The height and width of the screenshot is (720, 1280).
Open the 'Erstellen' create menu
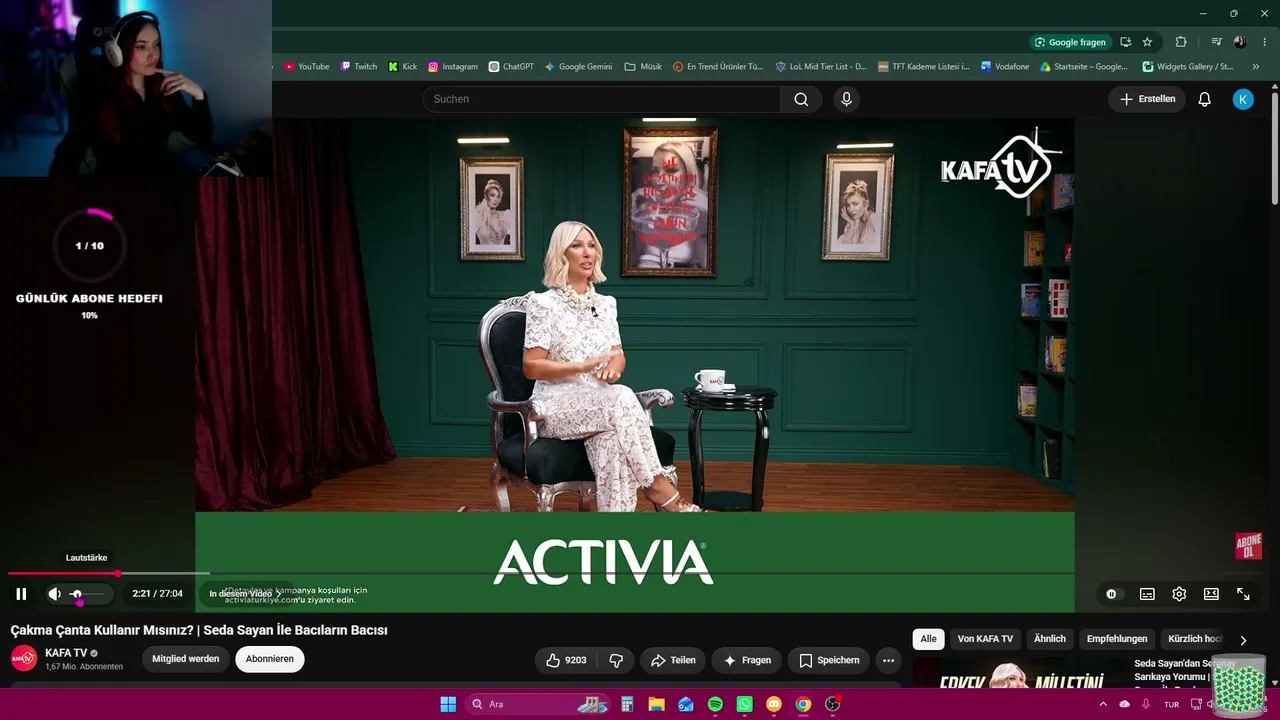coord(1147,99)
